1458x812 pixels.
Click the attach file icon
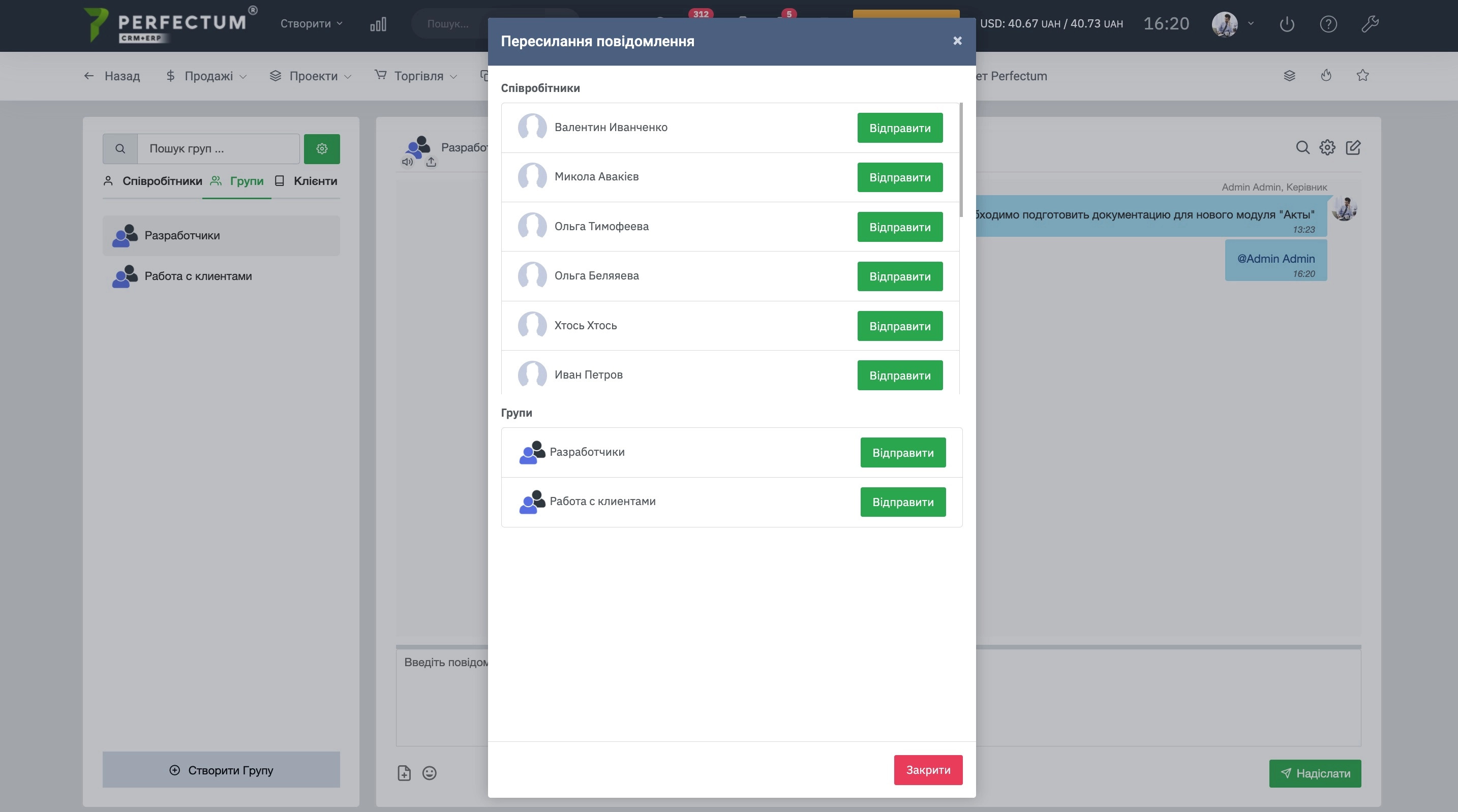(x=404, y=773)
